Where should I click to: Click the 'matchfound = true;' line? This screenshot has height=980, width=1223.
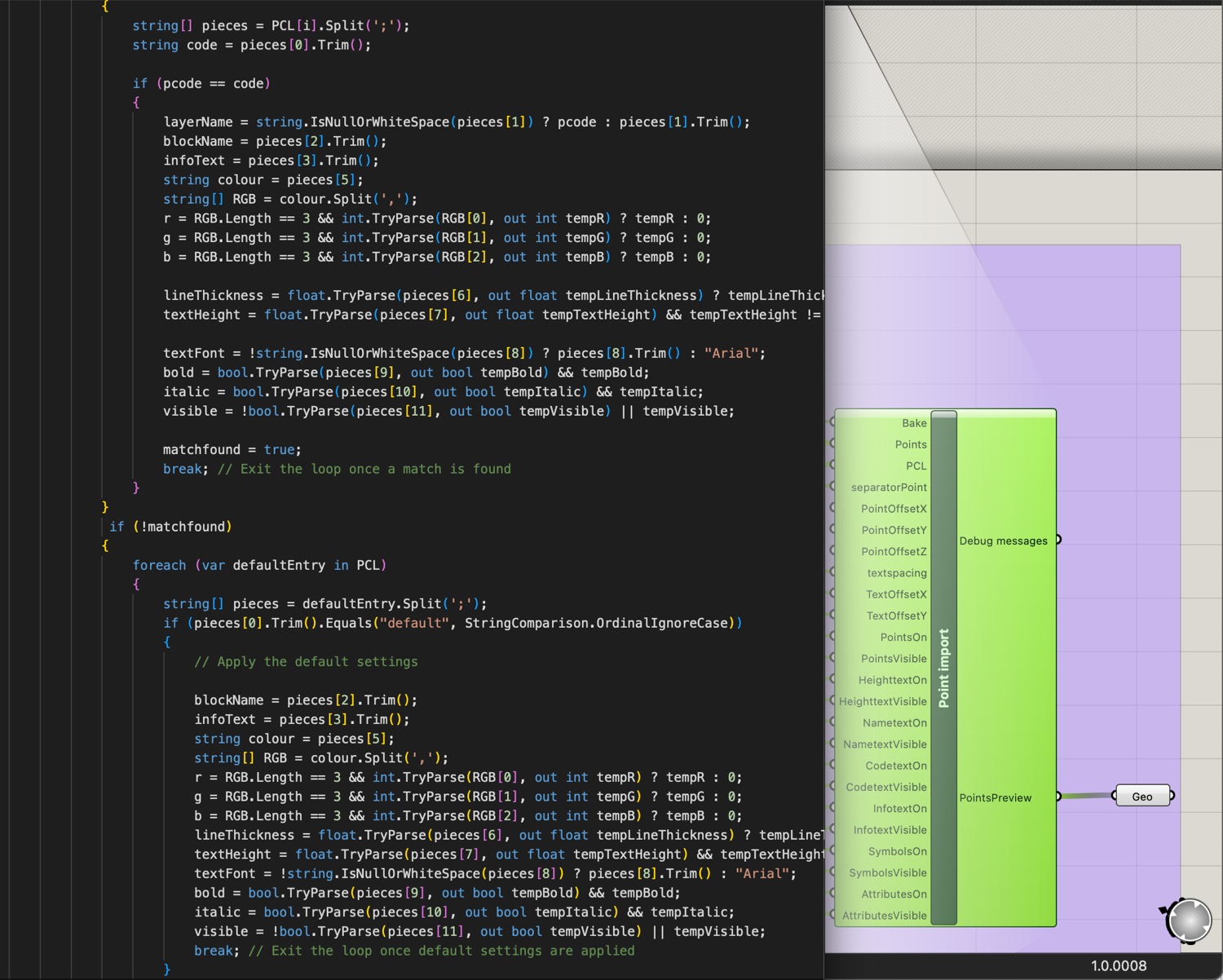pos(232,449)
